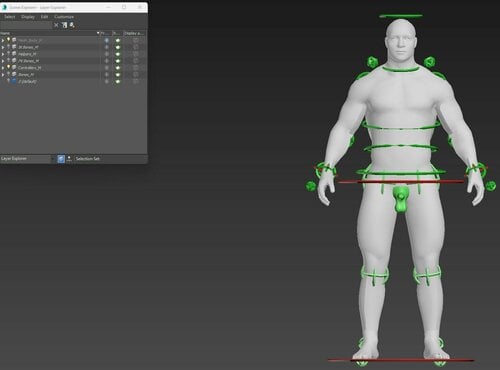Select the green neck ring controller
Screen dimensions: 500x370
tap(400, 70)
